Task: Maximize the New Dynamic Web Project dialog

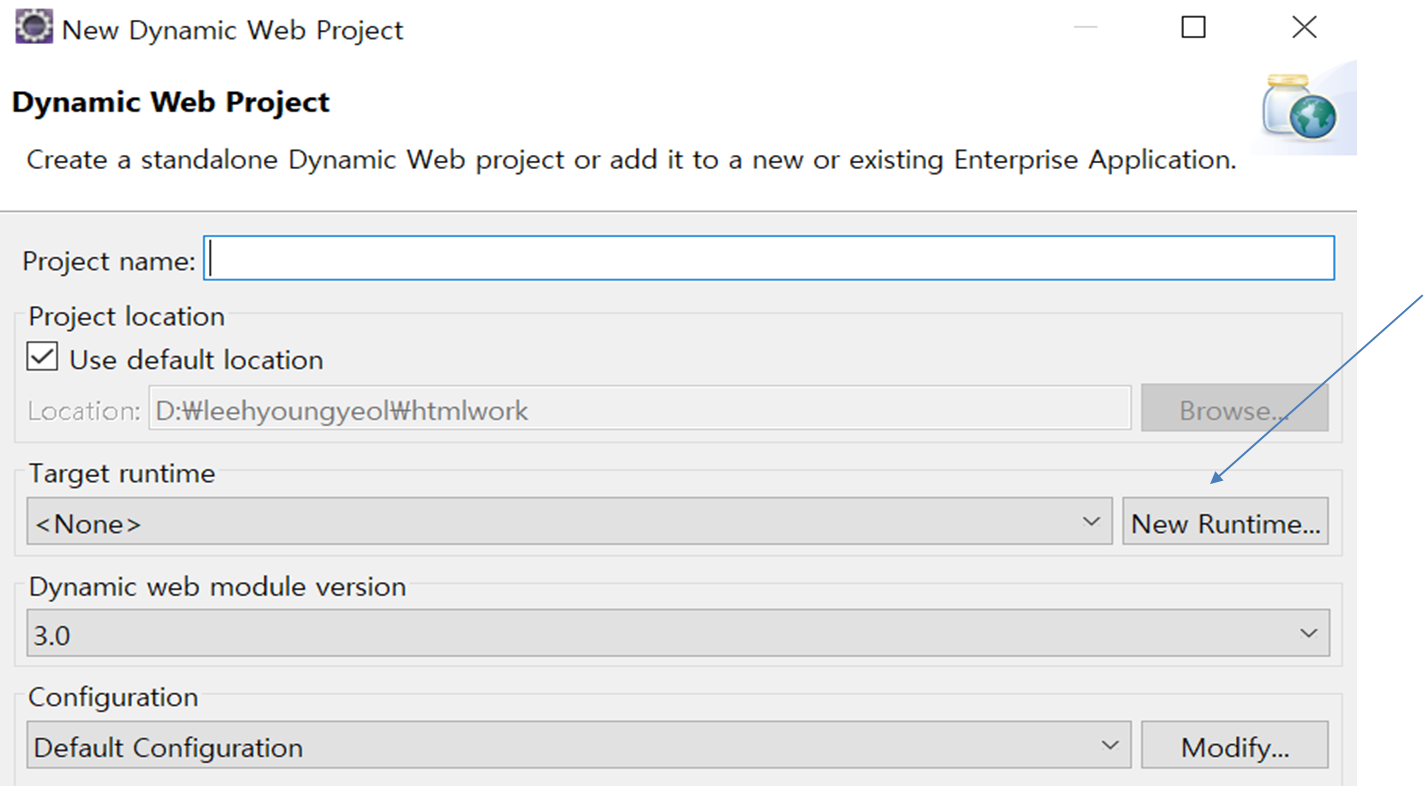Action: [x=1193, y=28]
